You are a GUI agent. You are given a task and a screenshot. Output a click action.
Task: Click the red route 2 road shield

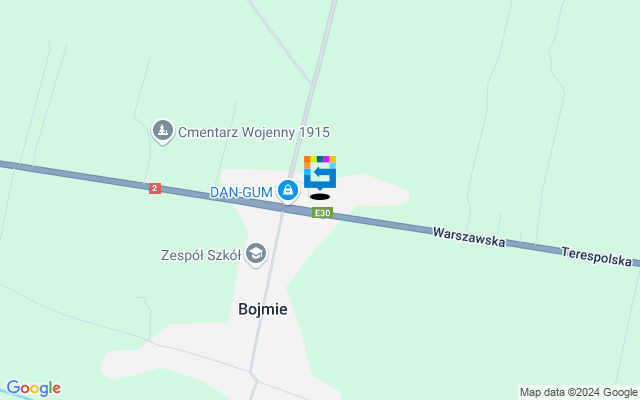click(x=155, y=188)
